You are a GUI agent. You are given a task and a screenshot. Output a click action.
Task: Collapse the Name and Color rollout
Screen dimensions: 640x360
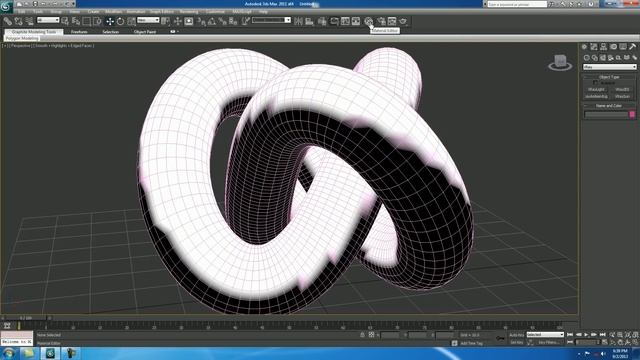coord(609,106)
